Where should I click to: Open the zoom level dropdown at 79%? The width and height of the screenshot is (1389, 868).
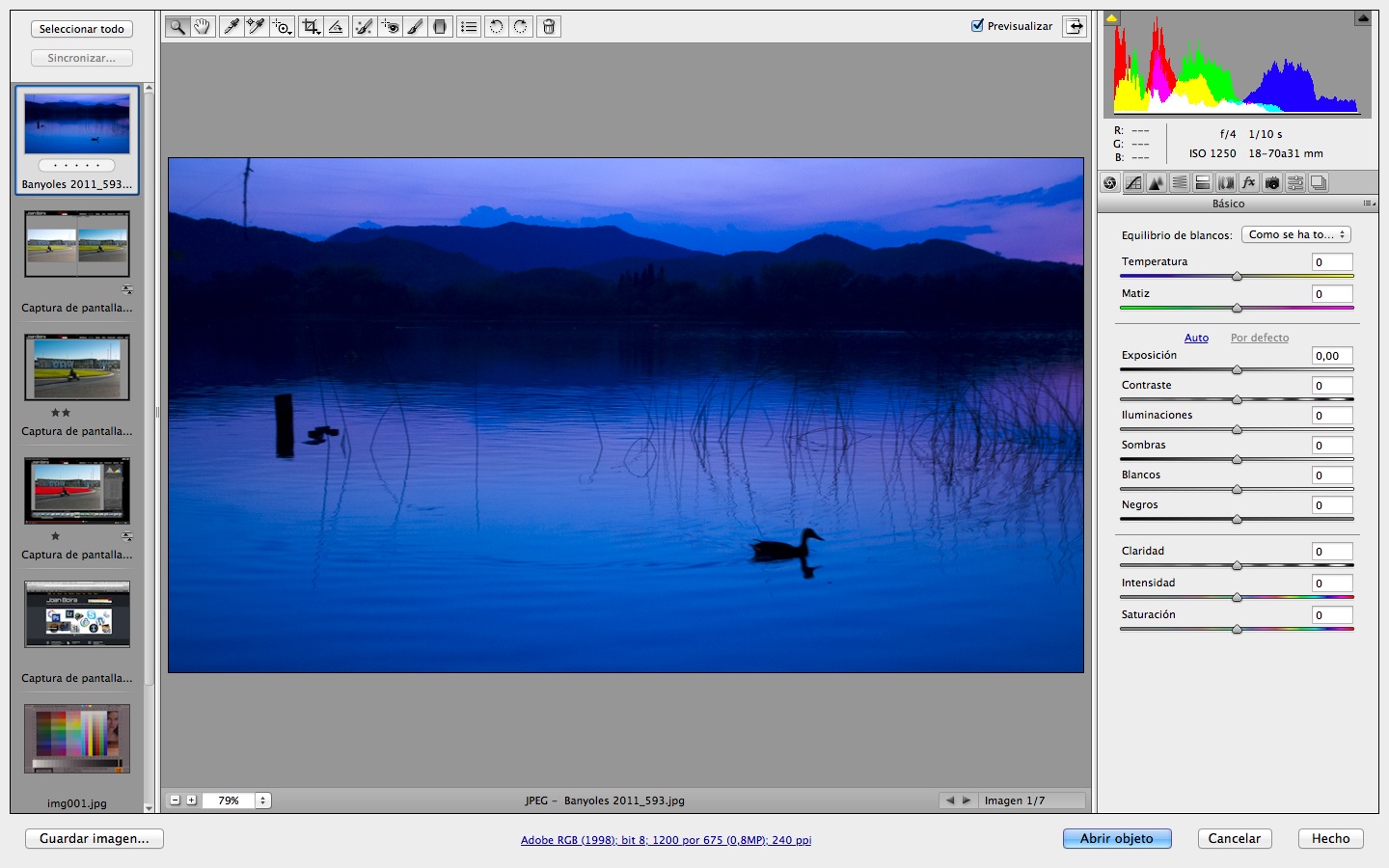tap(262, 800)
